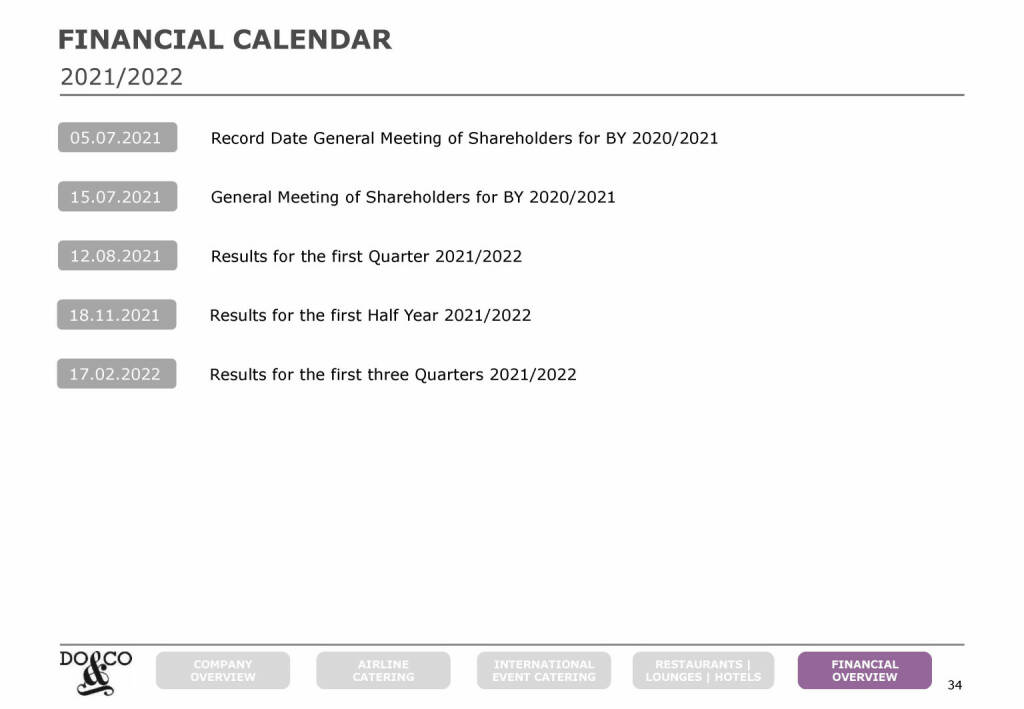
Task: Click the Financial Calendar heading
Action: pyautogui.click(x=225, y=40)
